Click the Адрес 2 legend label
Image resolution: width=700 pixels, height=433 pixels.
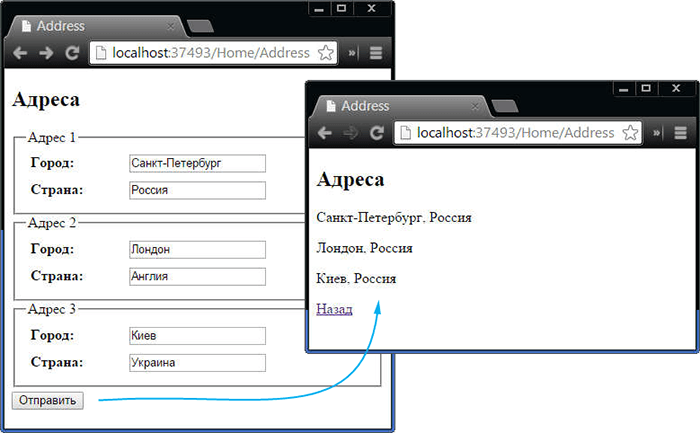(52, 223)
